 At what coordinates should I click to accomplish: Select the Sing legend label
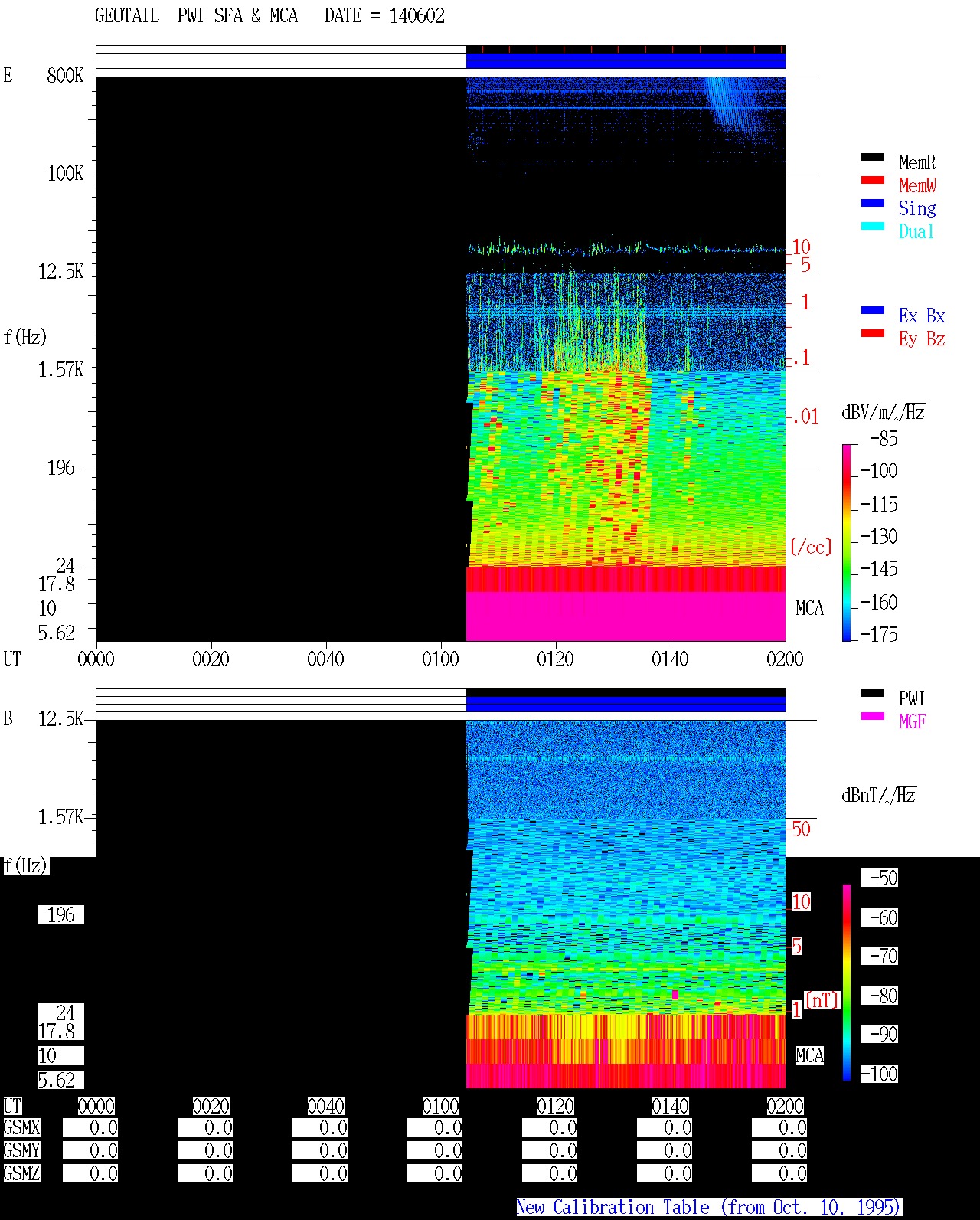click(917, 208)
